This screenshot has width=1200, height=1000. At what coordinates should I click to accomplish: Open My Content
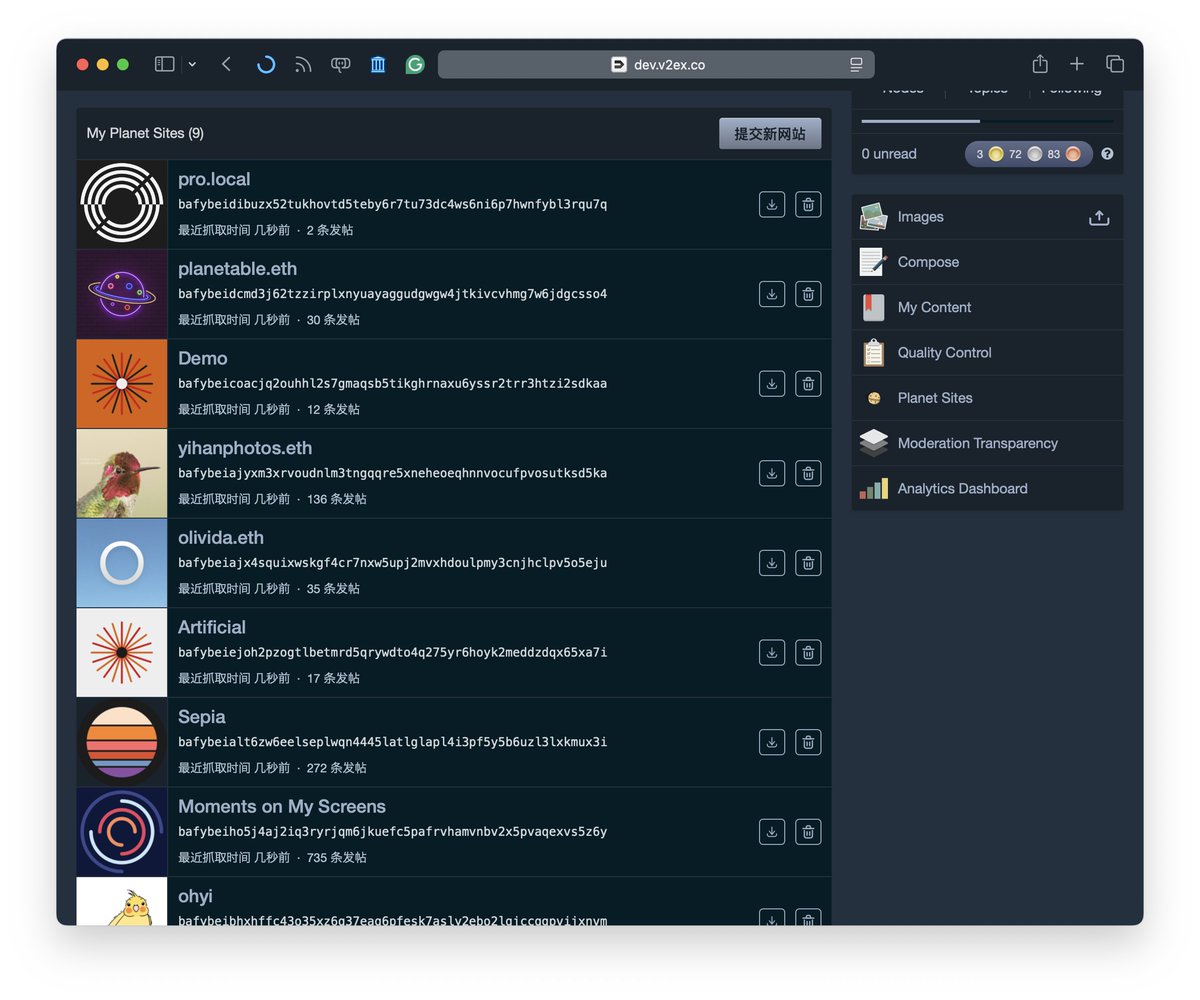pyautogui.click(x=987, y=307)
